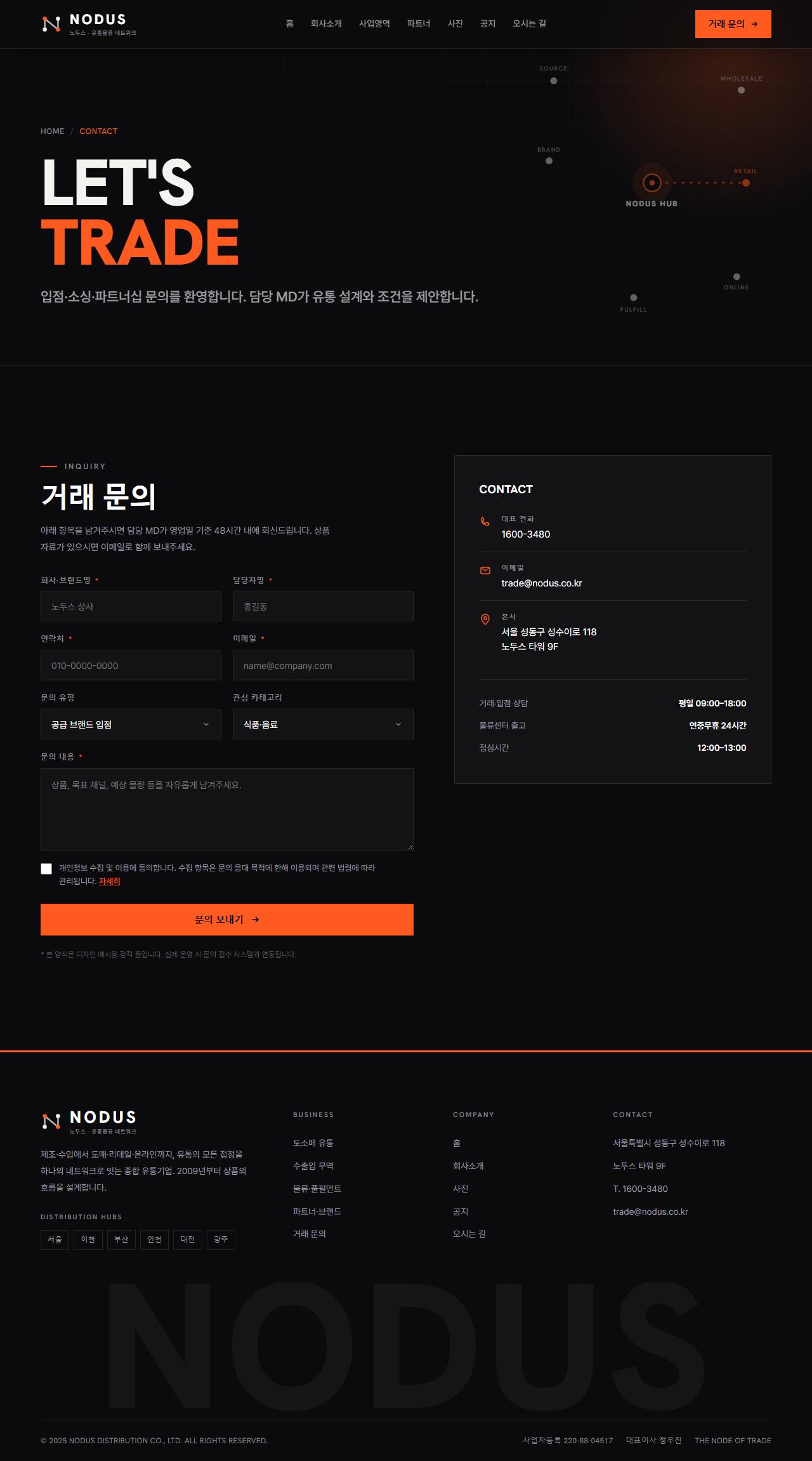812x1461 pixels.
Task: Click the WHOLESALE node dot
Action: 741,90
